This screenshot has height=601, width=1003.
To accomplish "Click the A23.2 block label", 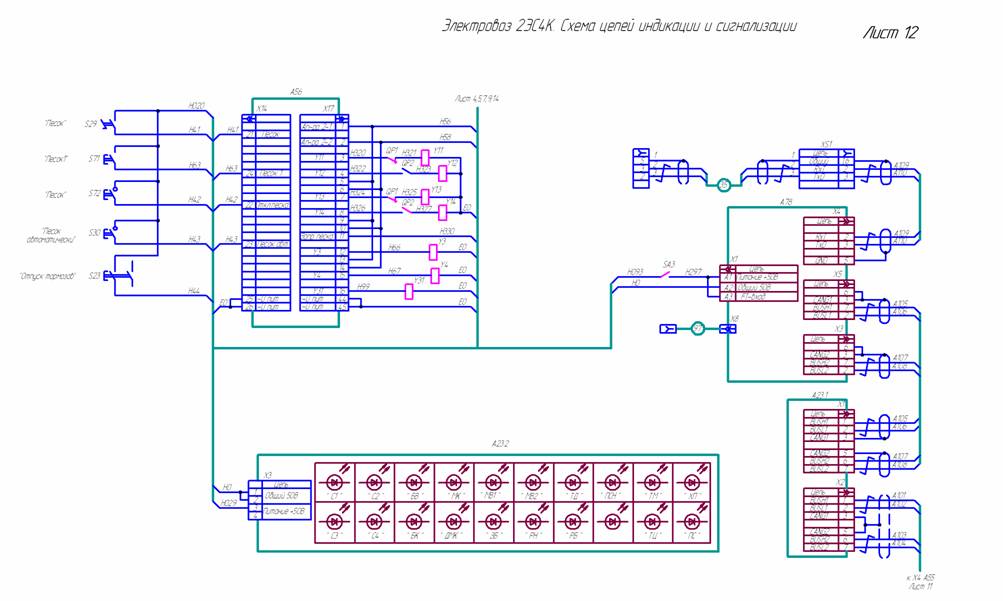I will click(500, 444).
